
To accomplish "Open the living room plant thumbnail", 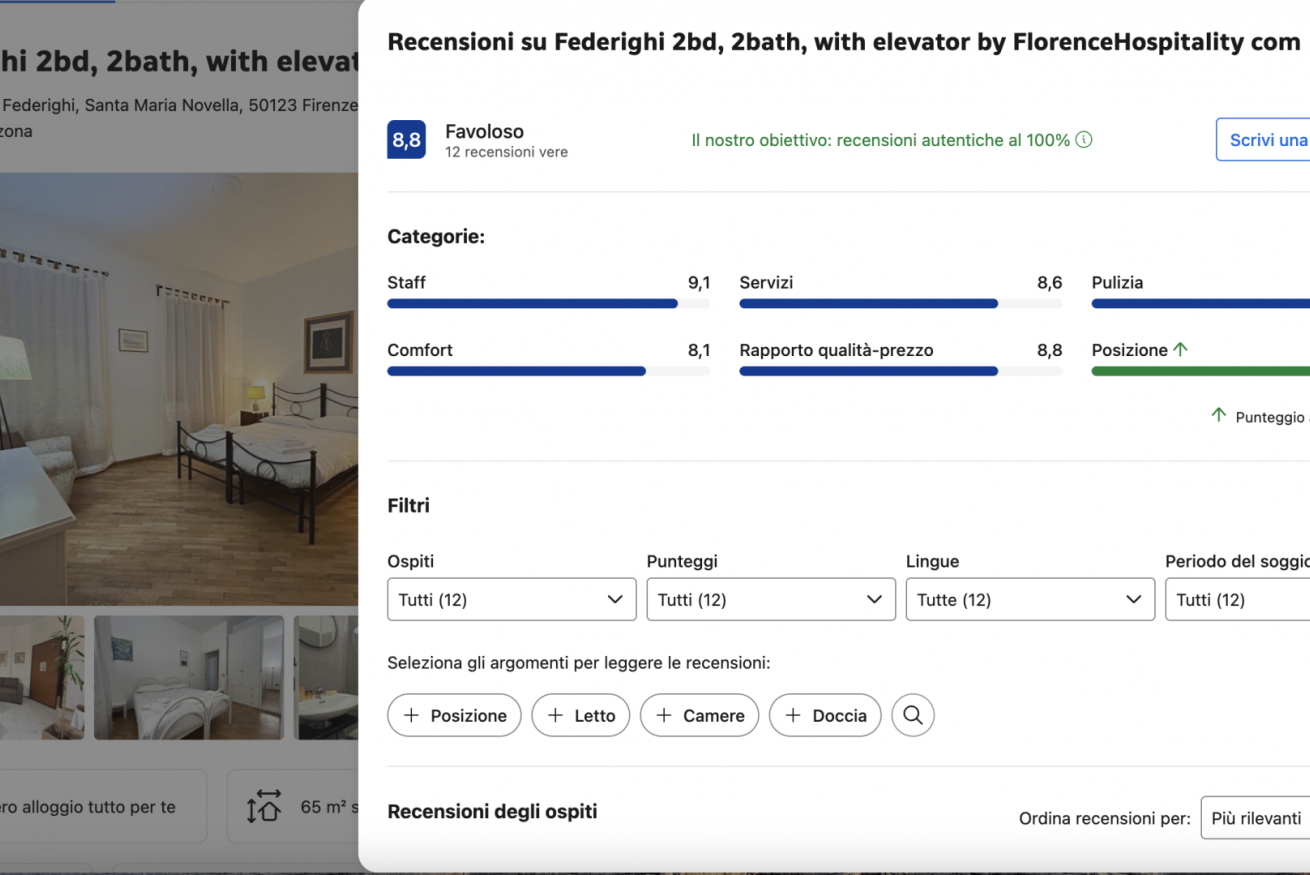I will (42, 678).
